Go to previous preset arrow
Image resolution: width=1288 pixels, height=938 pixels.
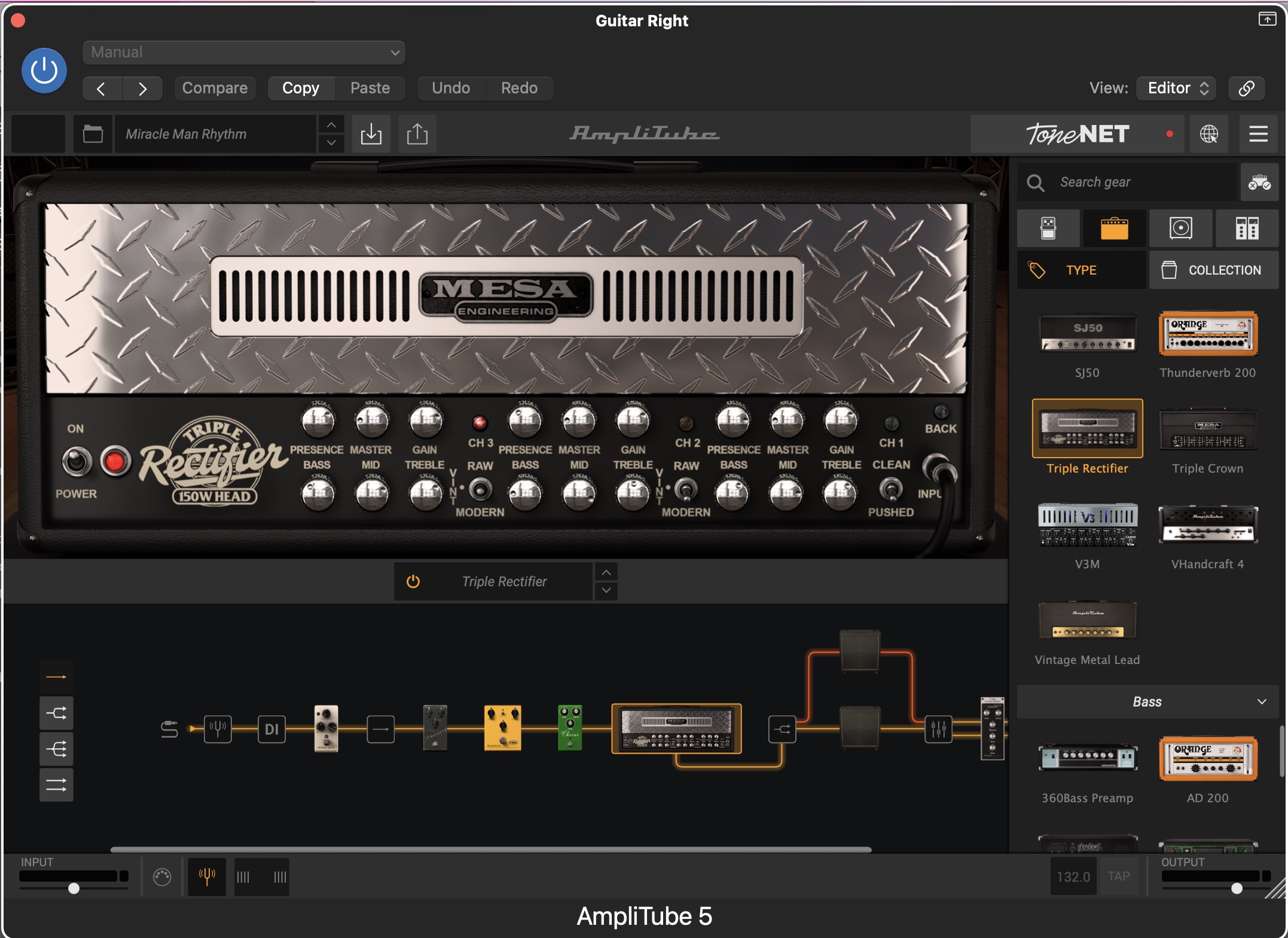click(x=102, y=89)
